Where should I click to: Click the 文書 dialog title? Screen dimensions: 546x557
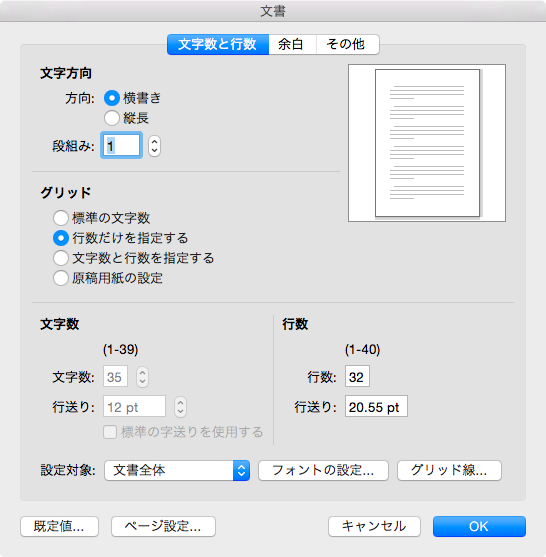coord(273,11)
